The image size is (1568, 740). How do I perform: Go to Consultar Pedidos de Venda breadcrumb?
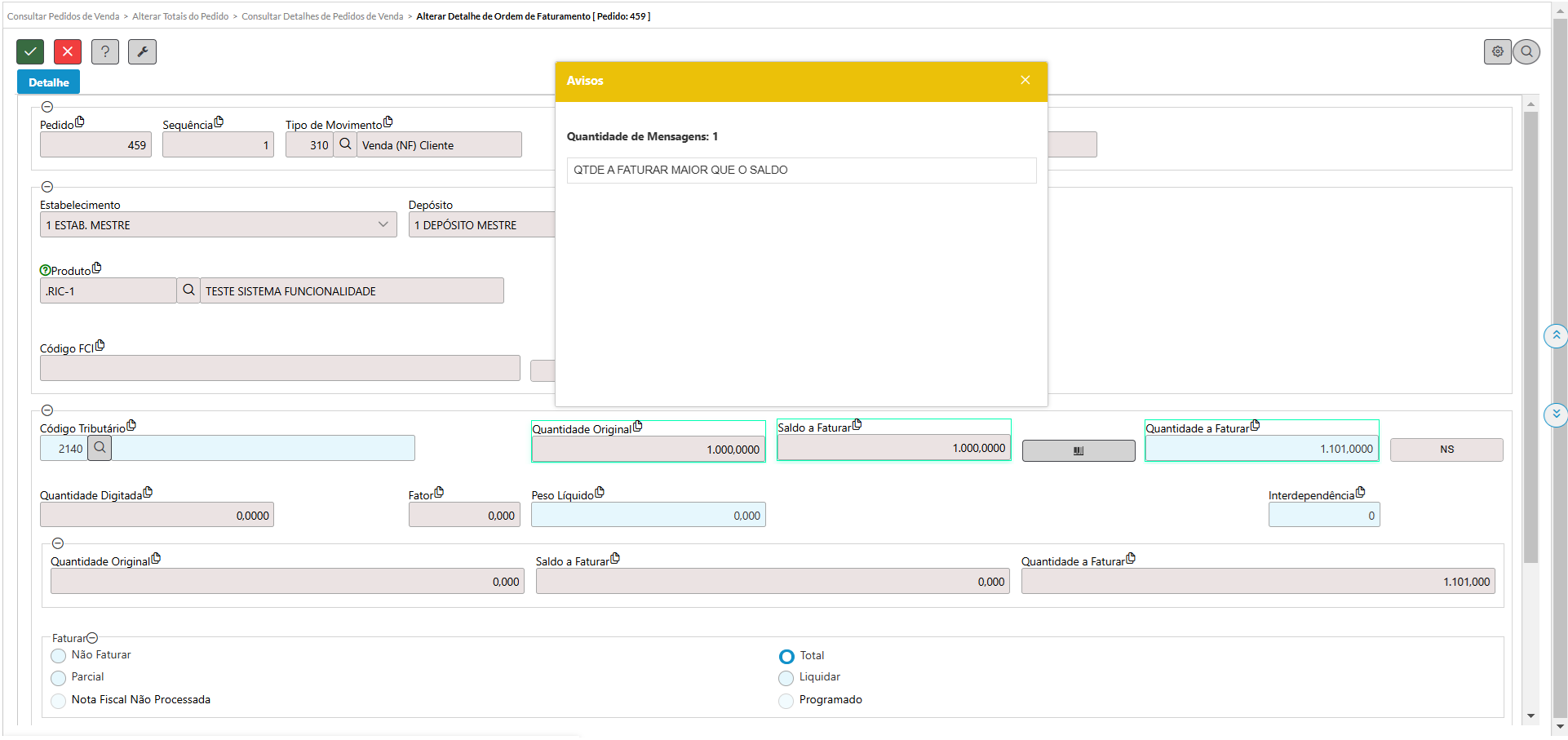pos(63,16)
